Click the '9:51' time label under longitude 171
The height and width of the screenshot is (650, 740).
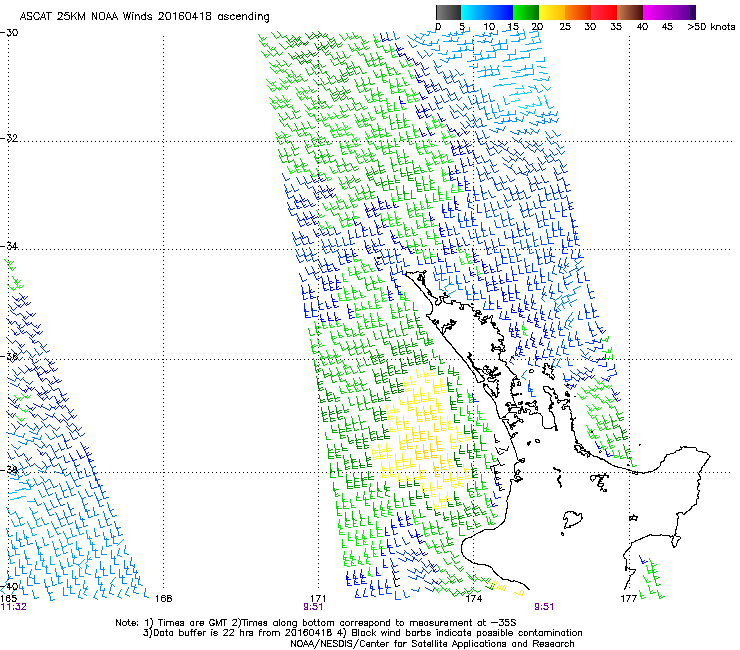(313, 607)
